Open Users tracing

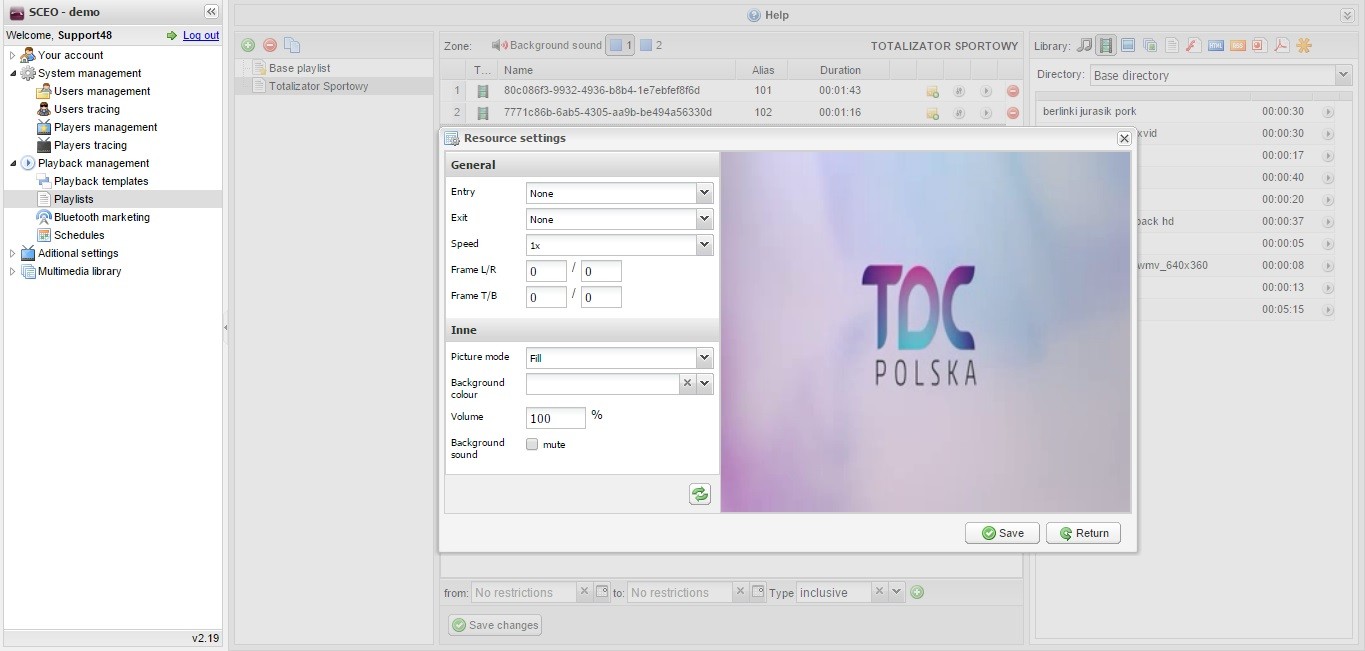coord(87,109)
